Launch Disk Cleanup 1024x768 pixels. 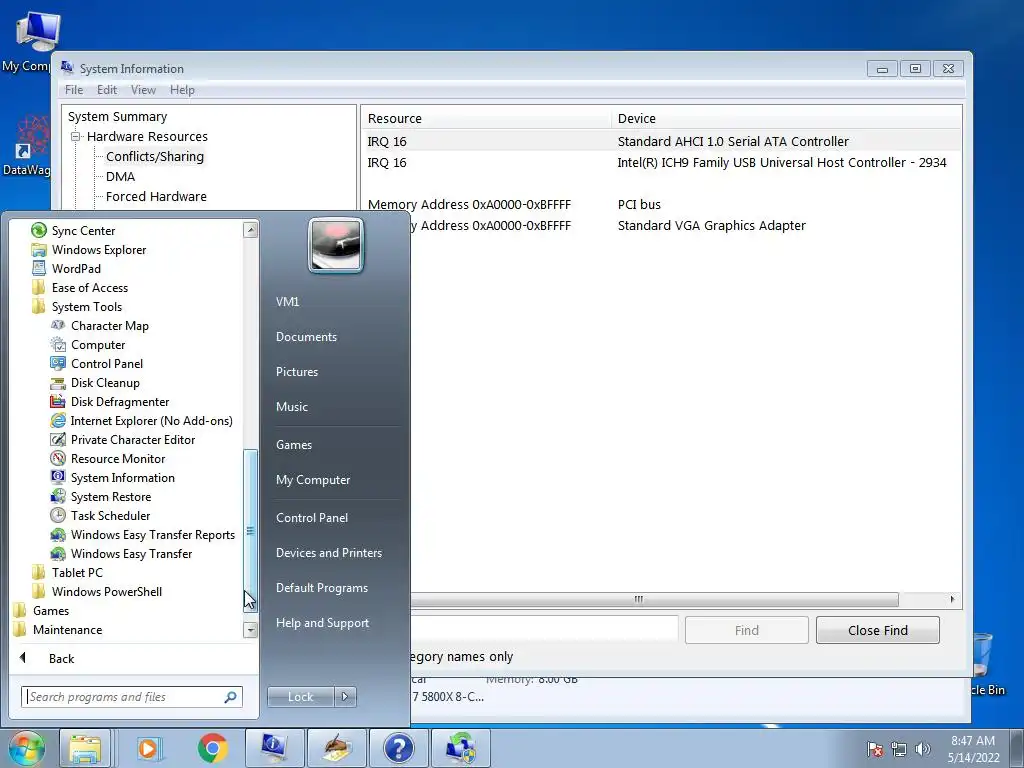pyautogui.click(x=95, y=382)
